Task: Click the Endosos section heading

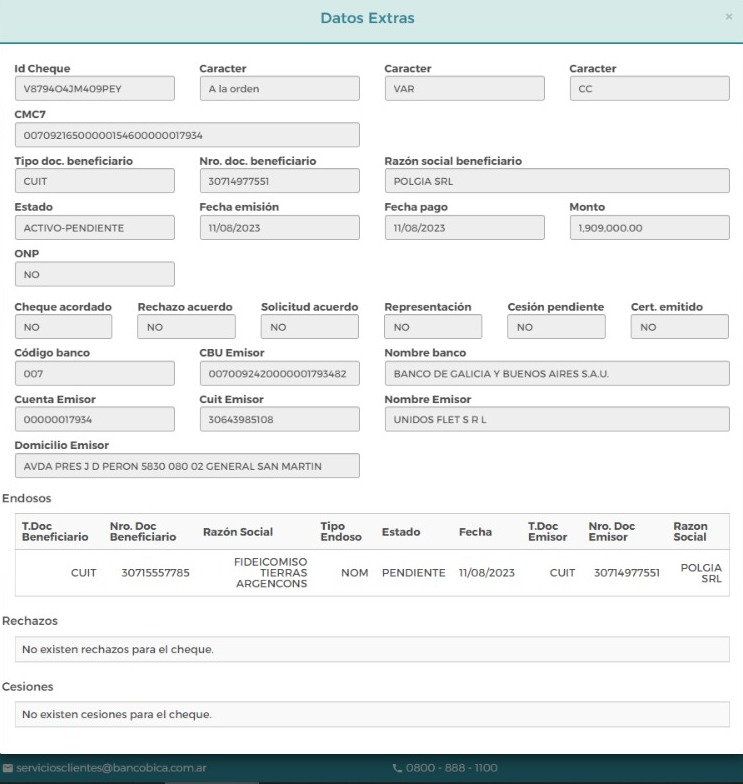Action: tap(26, 498)
